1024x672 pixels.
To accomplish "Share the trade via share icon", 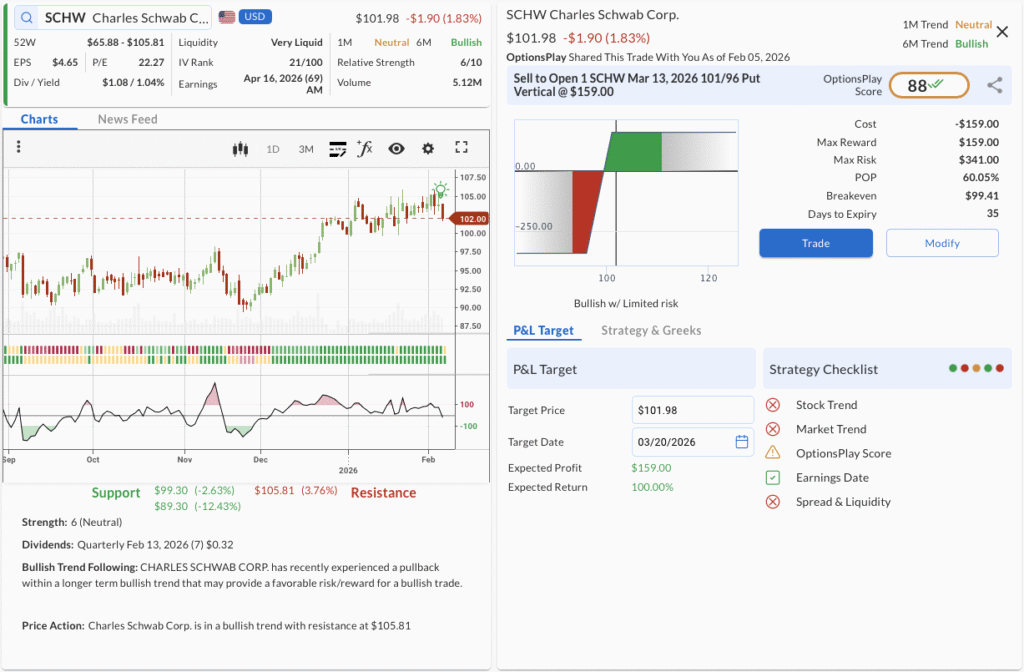I will click(x=994, y=85).
